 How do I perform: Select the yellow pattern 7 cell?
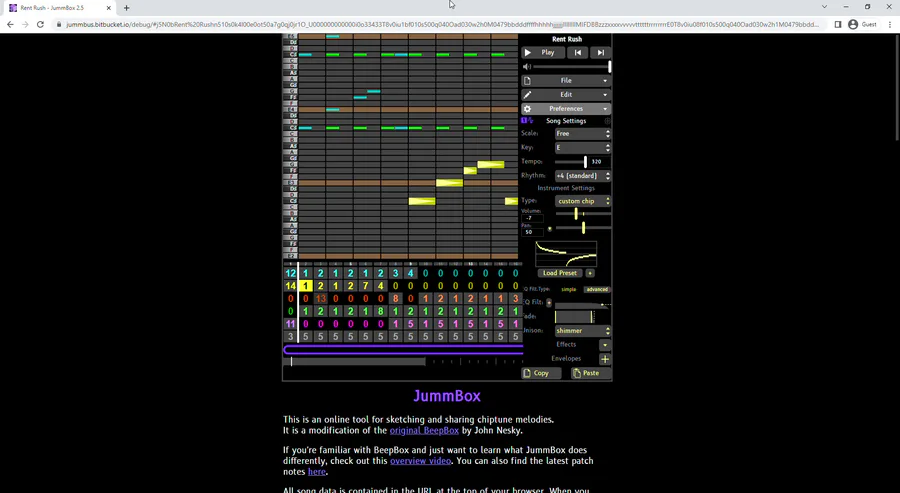365,286
